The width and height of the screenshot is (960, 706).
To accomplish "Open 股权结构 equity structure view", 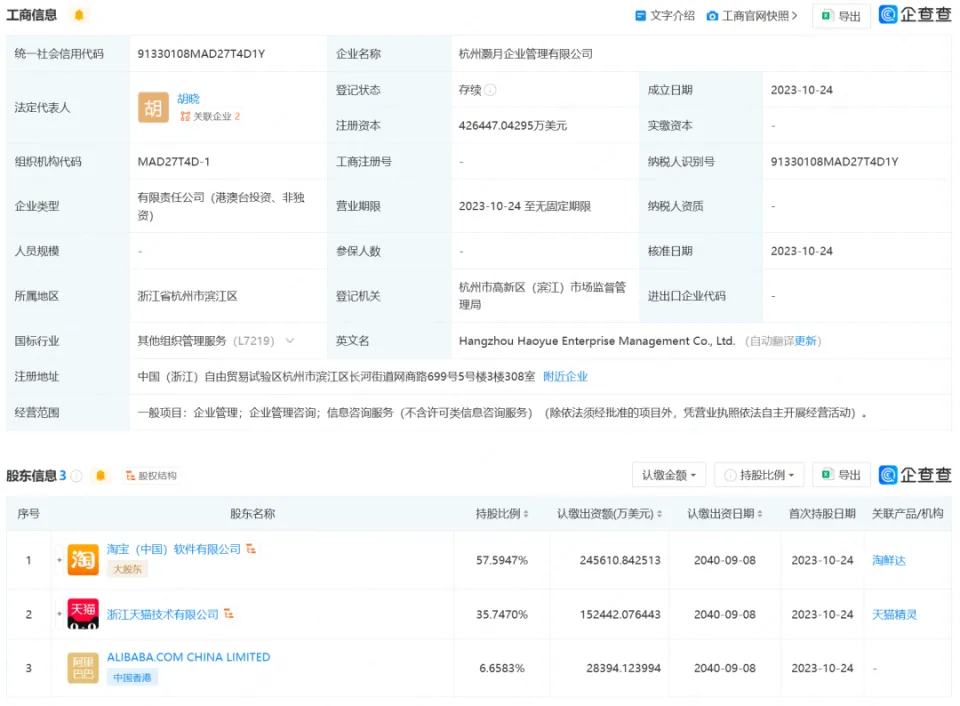I will [x=151, y=476].
